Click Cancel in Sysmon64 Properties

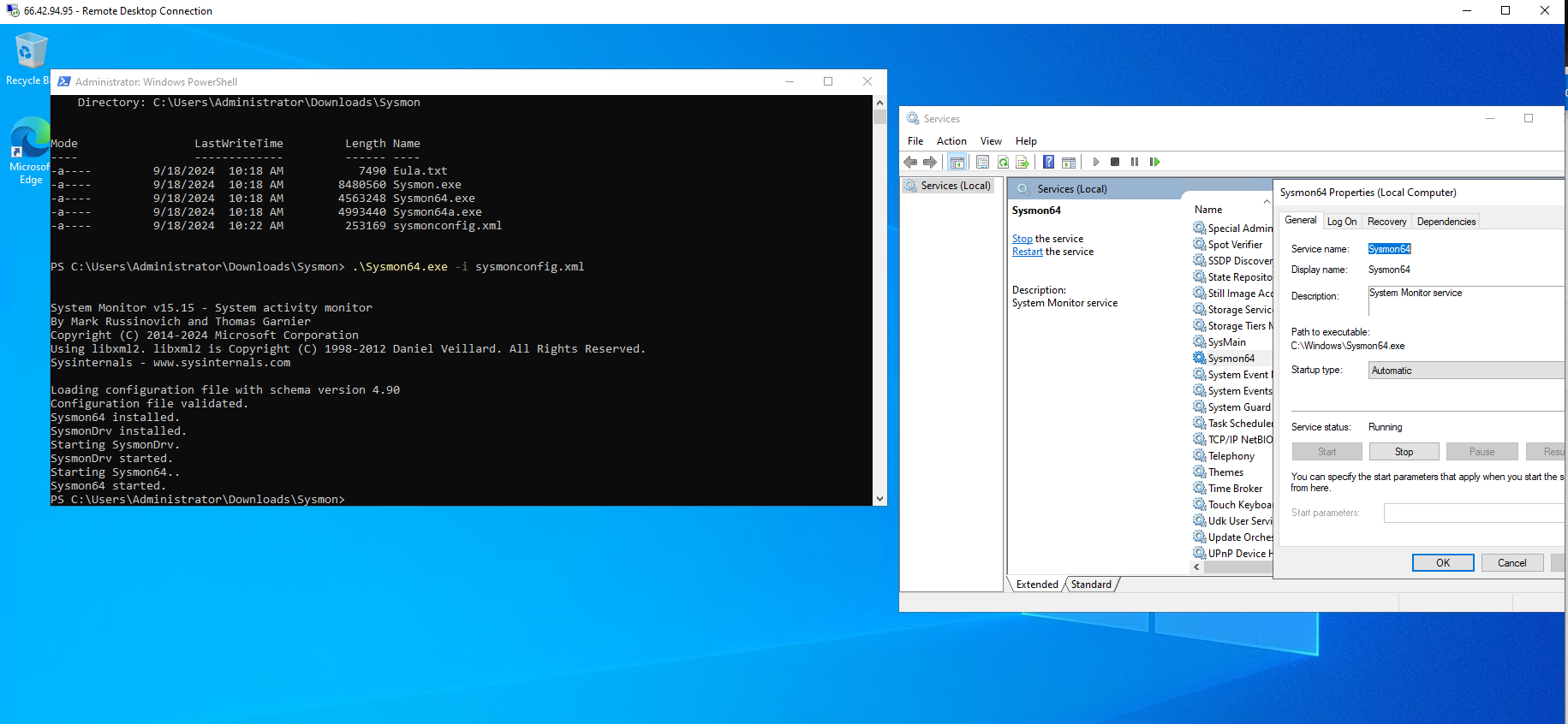click(1511, 563)
